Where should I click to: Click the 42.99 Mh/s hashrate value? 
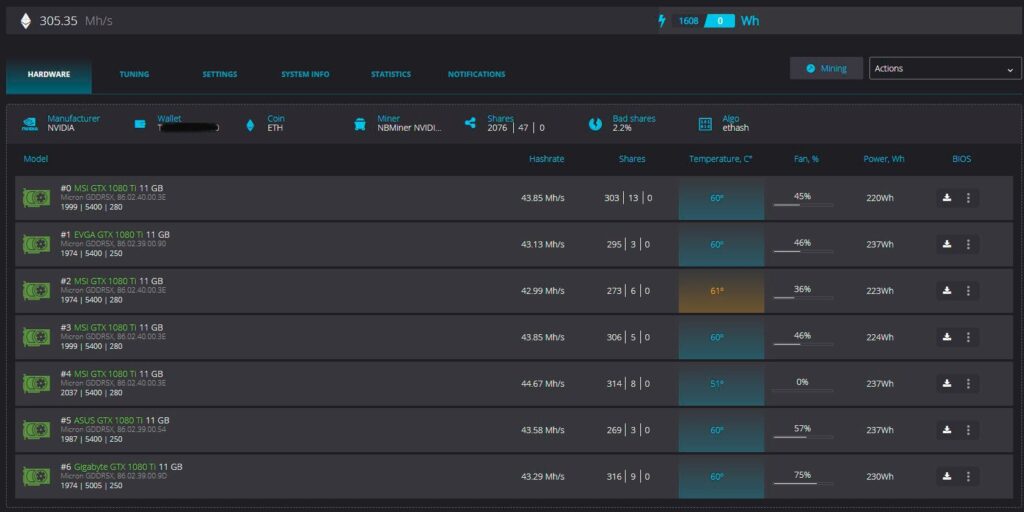543,291
